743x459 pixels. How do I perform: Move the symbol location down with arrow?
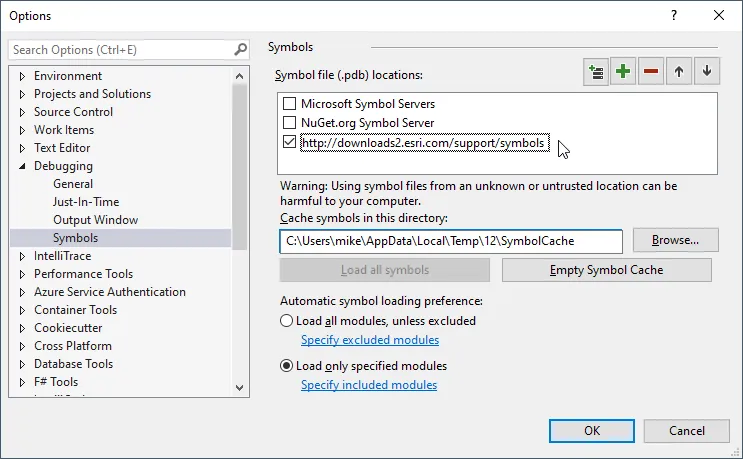[707, 72]
